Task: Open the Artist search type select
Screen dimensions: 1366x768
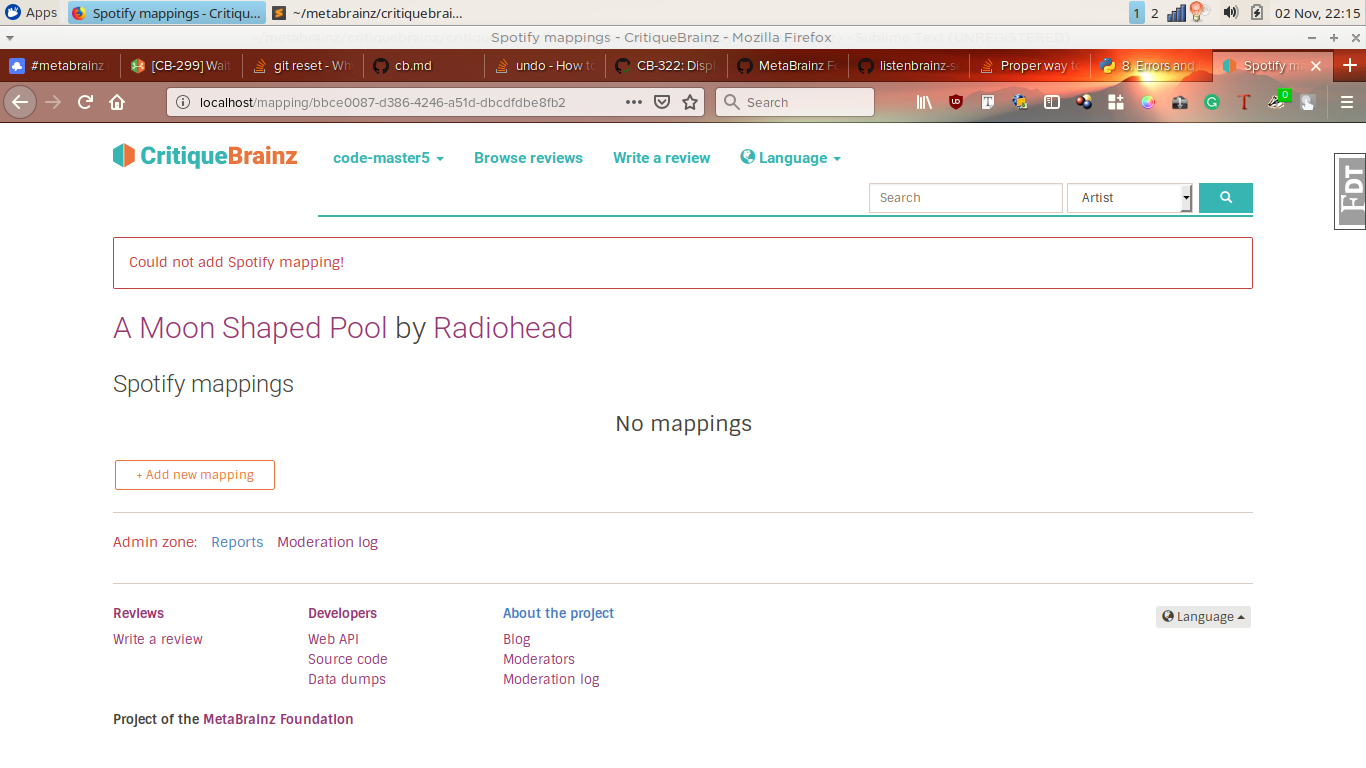Action: pos(1130,198)
